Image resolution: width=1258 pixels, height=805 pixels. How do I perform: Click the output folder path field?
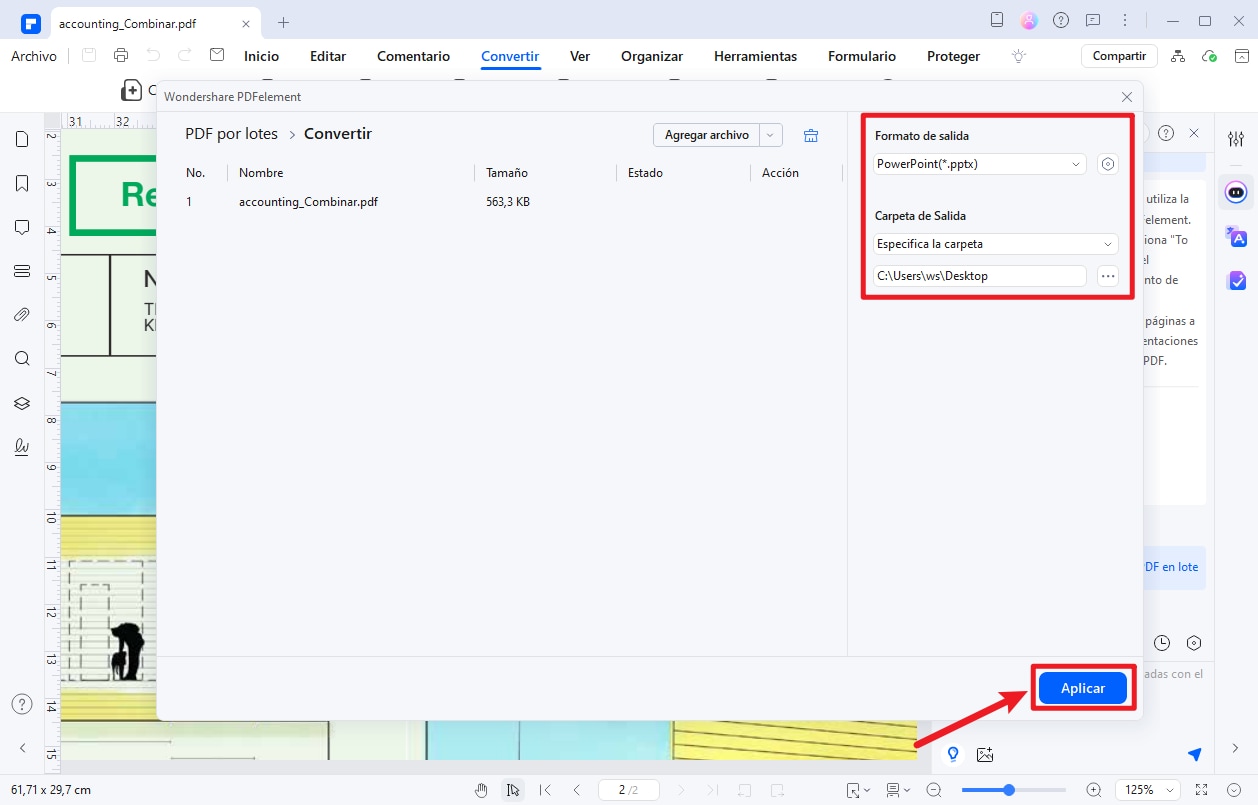979,276
